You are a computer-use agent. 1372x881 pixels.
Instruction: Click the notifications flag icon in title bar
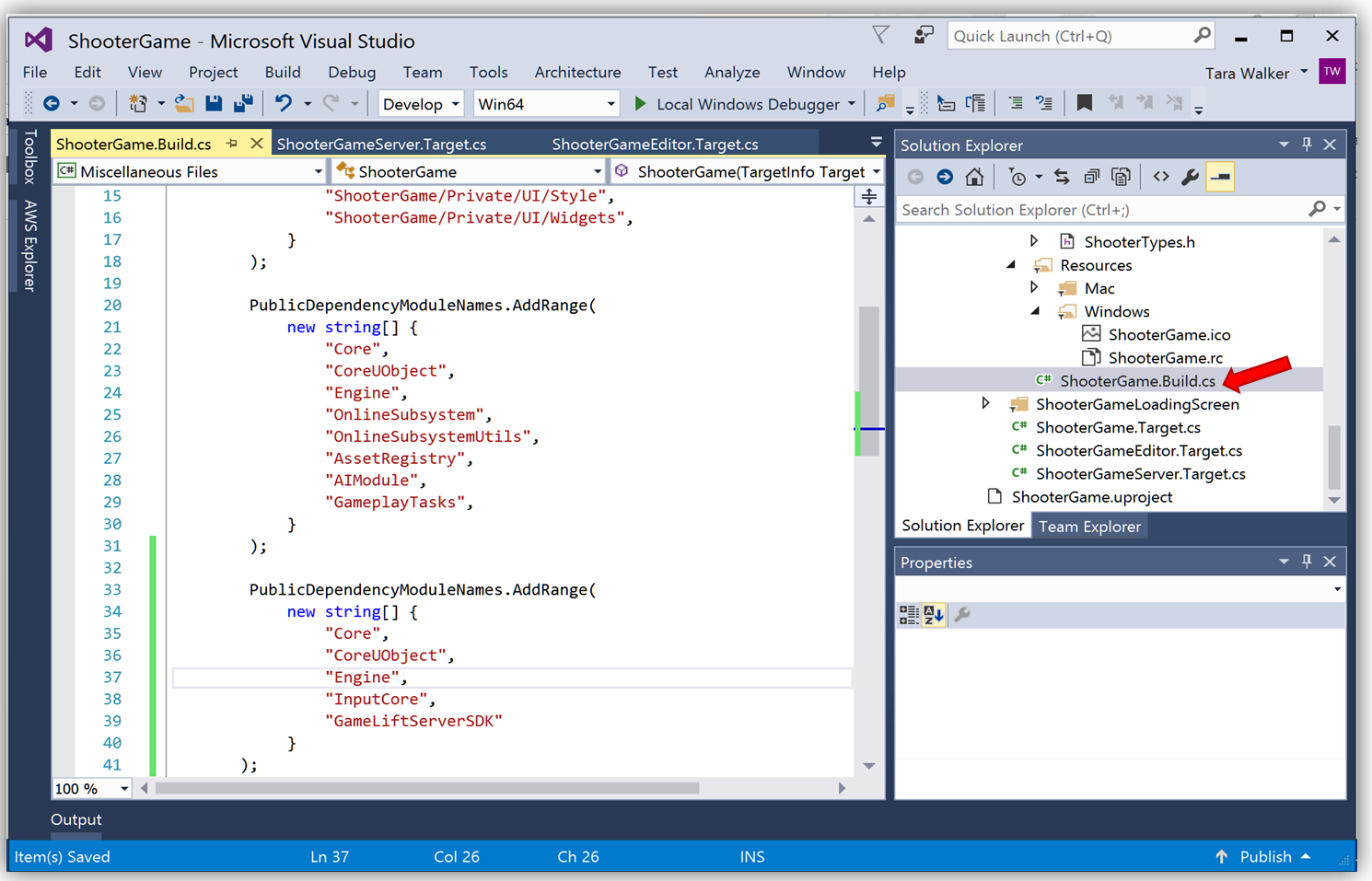[880, 36]
